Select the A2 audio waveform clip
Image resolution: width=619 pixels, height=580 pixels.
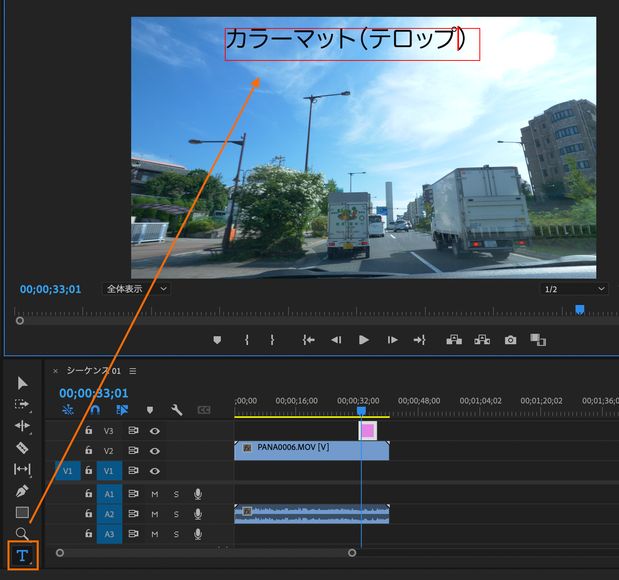point(311,514)
